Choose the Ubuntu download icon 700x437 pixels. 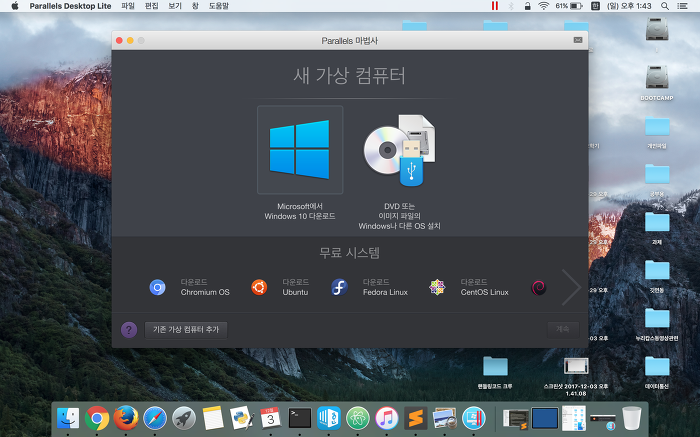pyautogui.click(x=259, y=287)
